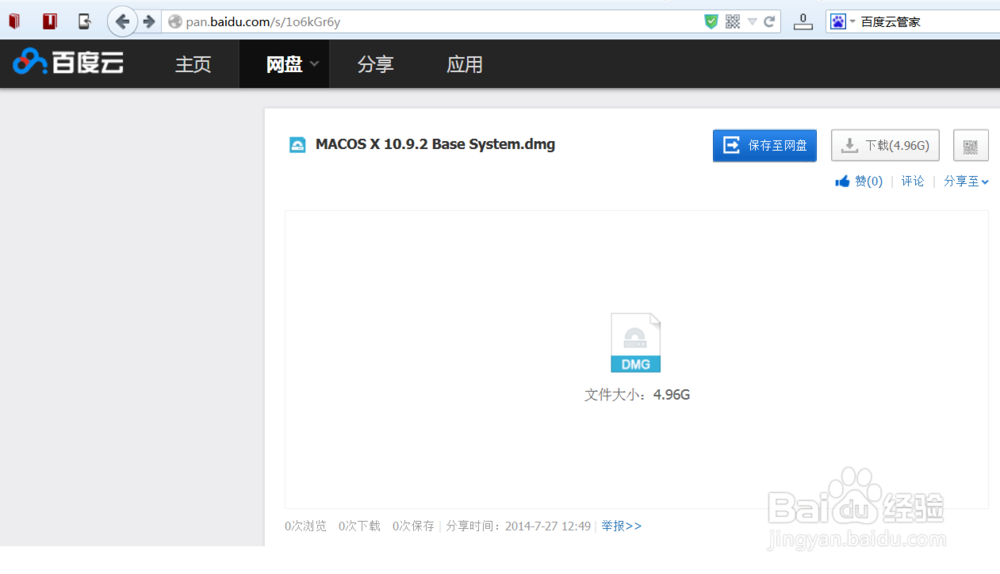Click the 文件大小：4.96G text
This screenshot has height=574, width=1000.
point(637,395)
